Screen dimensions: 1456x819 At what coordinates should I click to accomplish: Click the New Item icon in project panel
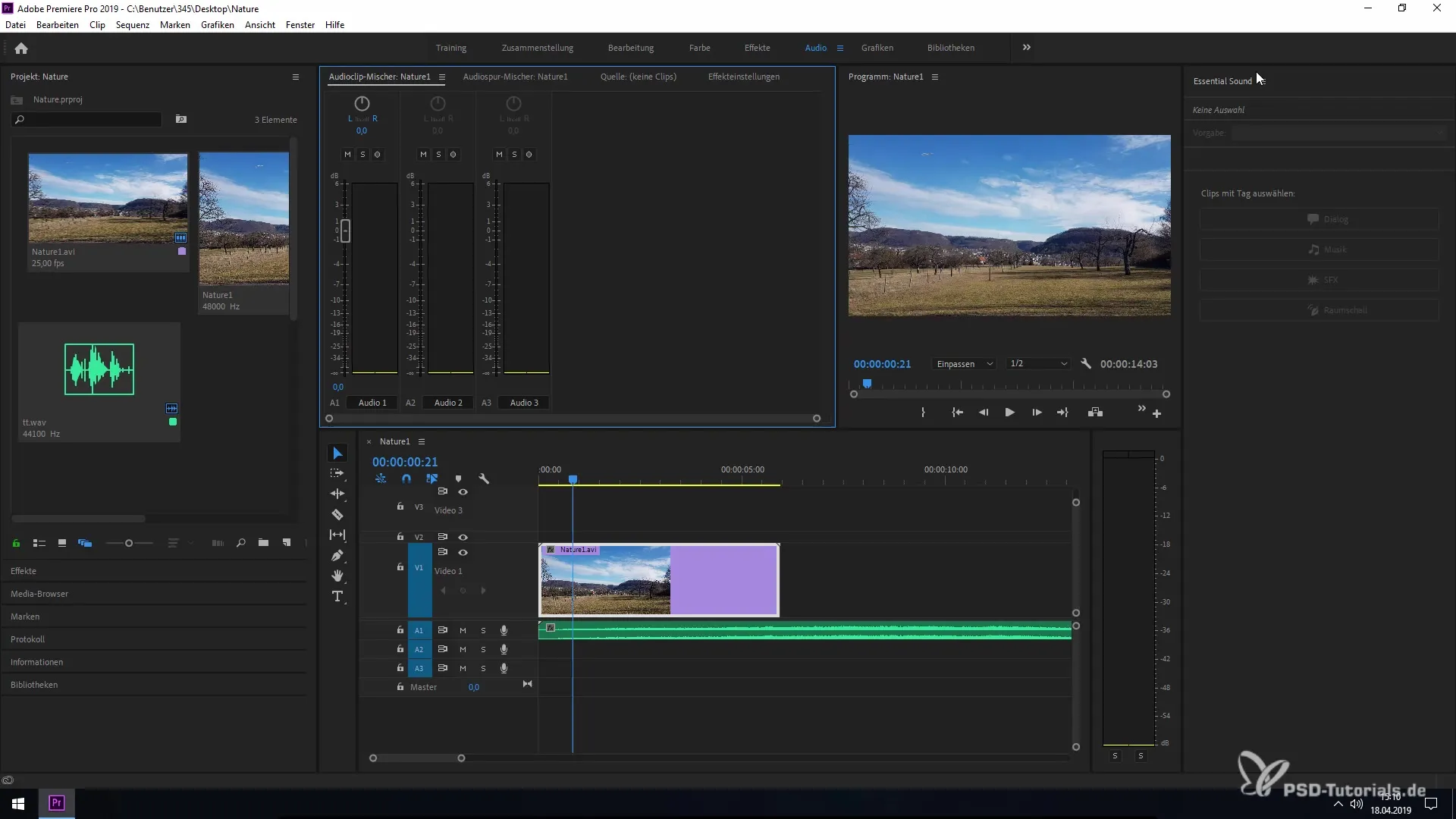click(287, 543)
